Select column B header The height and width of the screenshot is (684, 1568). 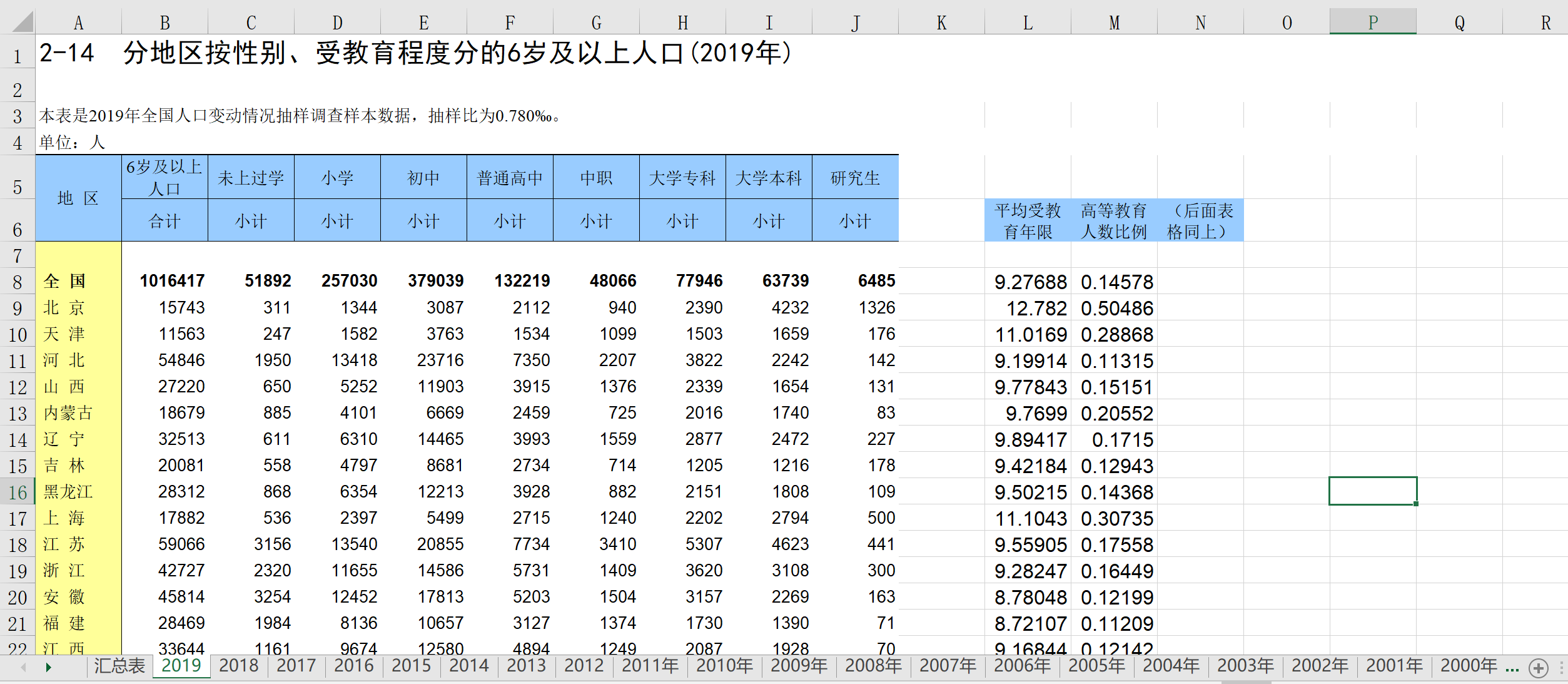pyautogui.click(x=164, y=23)
